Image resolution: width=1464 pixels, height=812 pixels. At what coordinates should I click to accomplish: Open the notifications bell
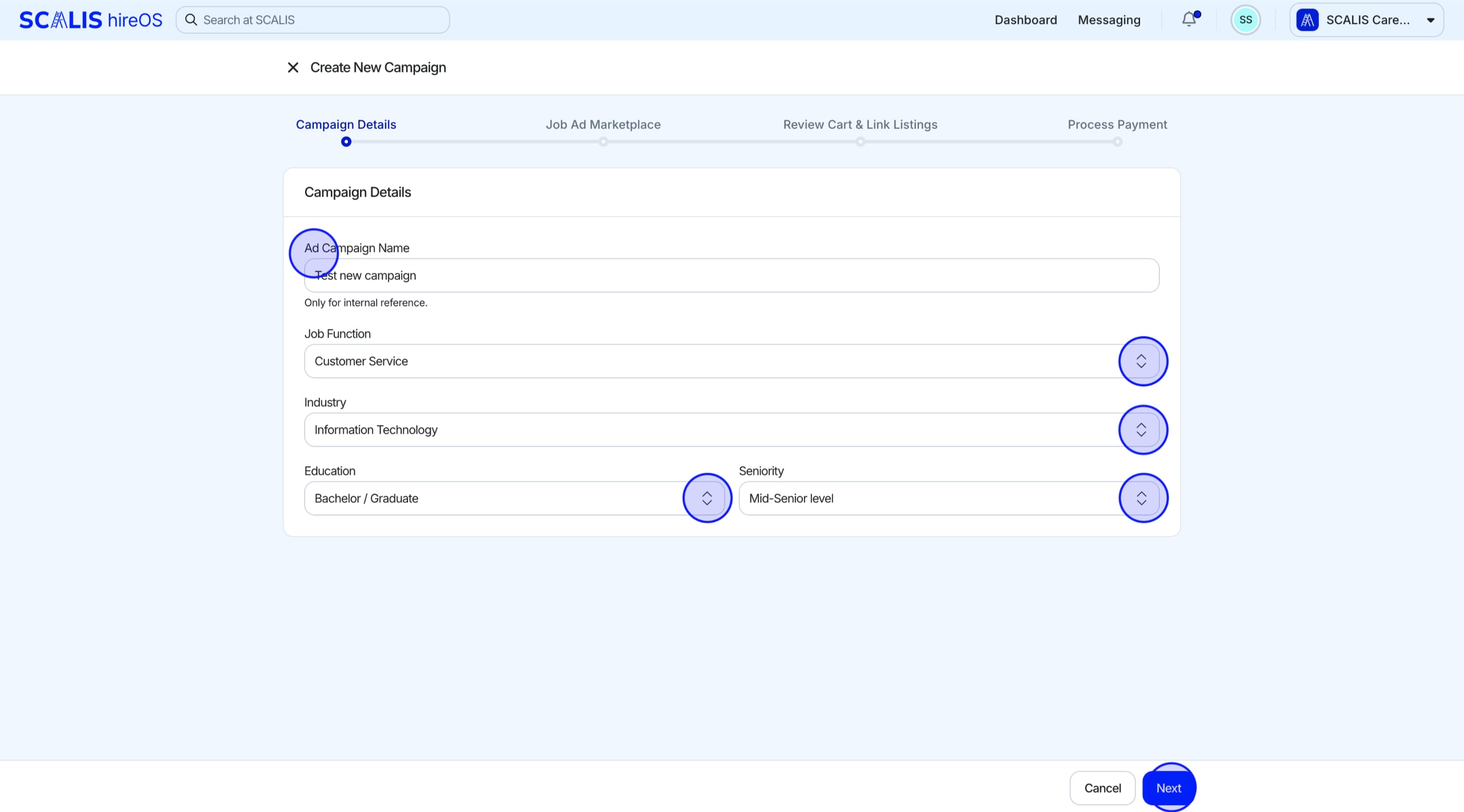pyautogui.click(x=1190, y=19)
